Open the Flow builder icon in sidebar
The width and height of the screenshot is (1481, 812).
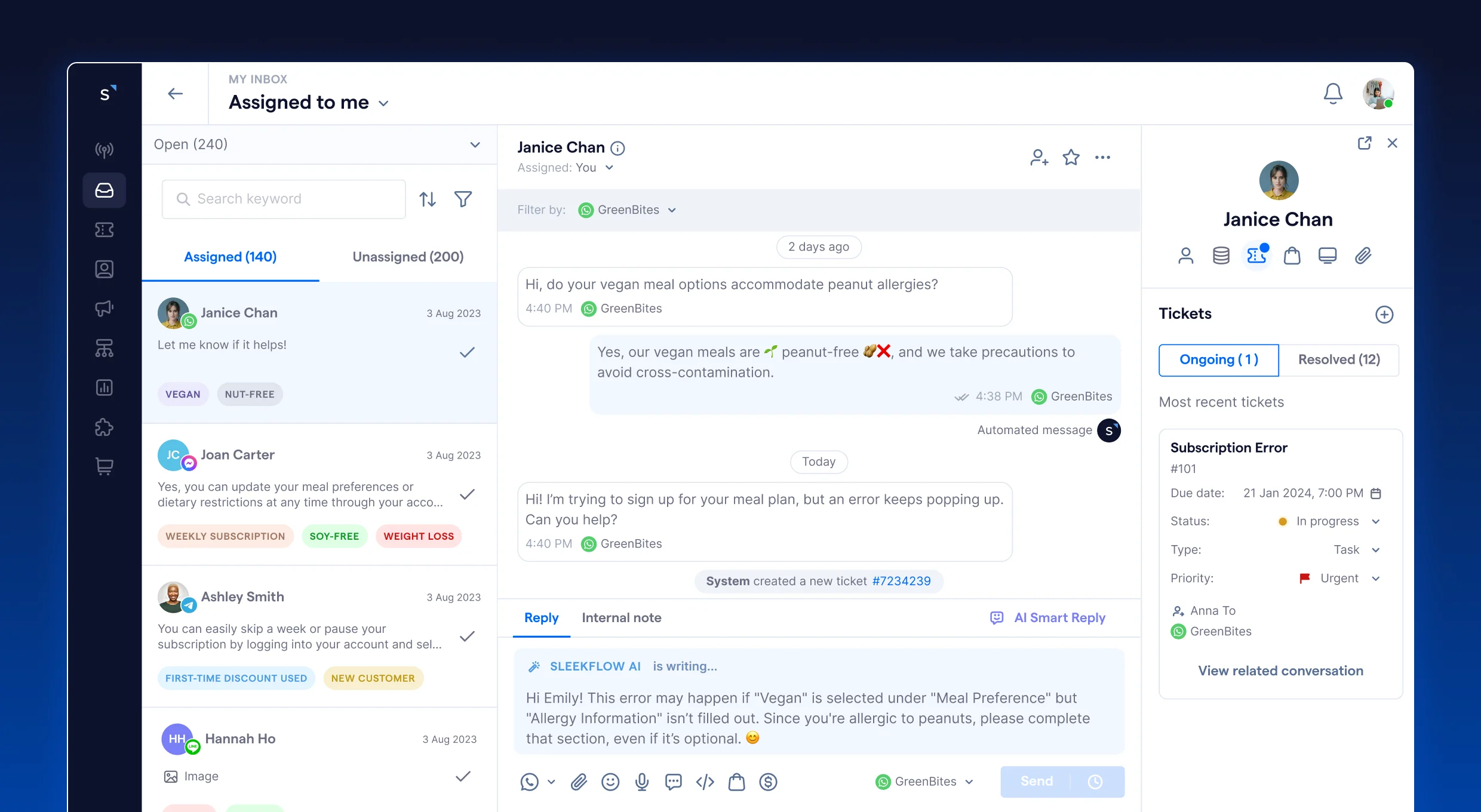pos(104,348)
